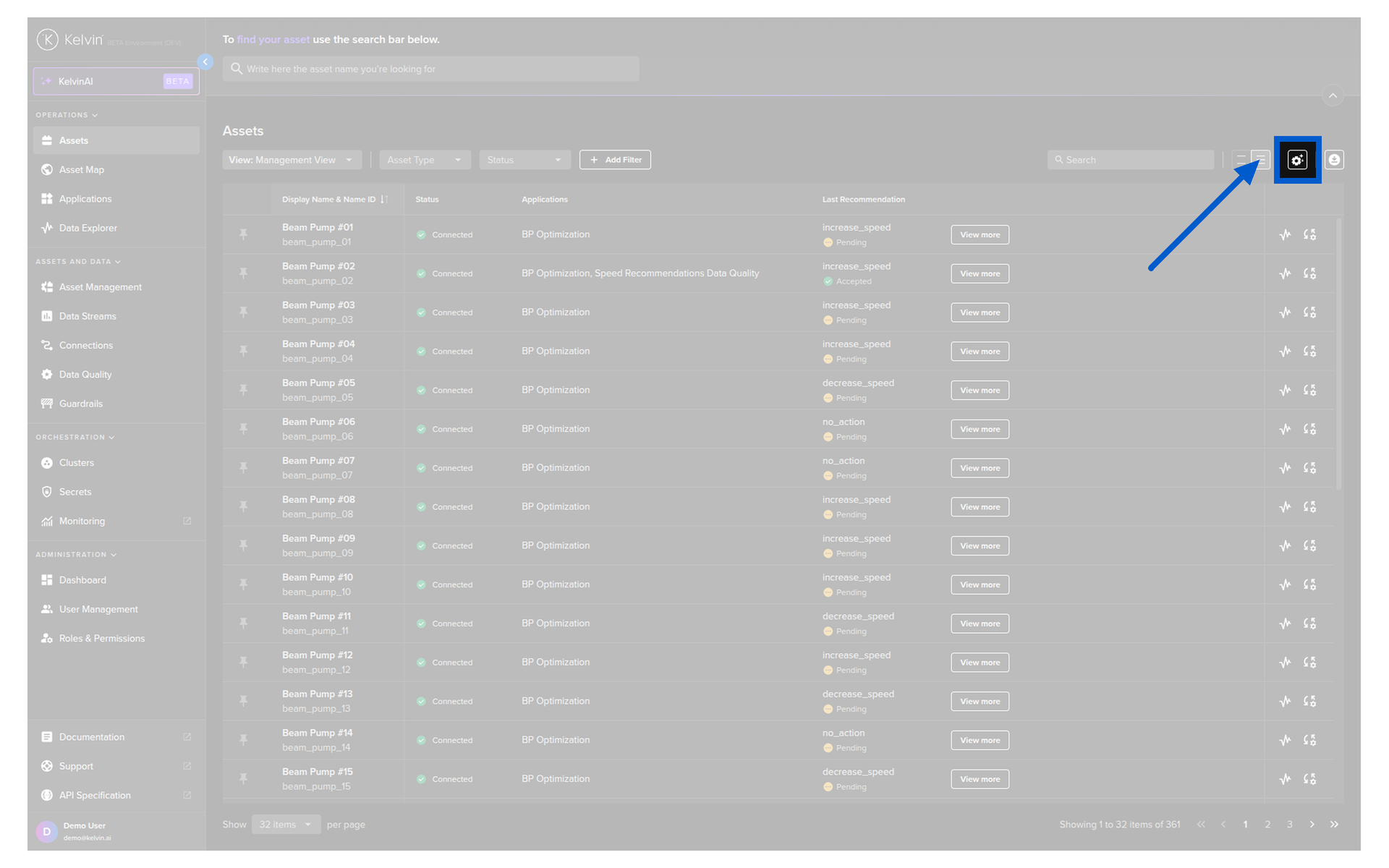The height and width of the screenshot is (868, 1389).
Task: Click the highlighted gear settings icon
Action: (1296, 160)
